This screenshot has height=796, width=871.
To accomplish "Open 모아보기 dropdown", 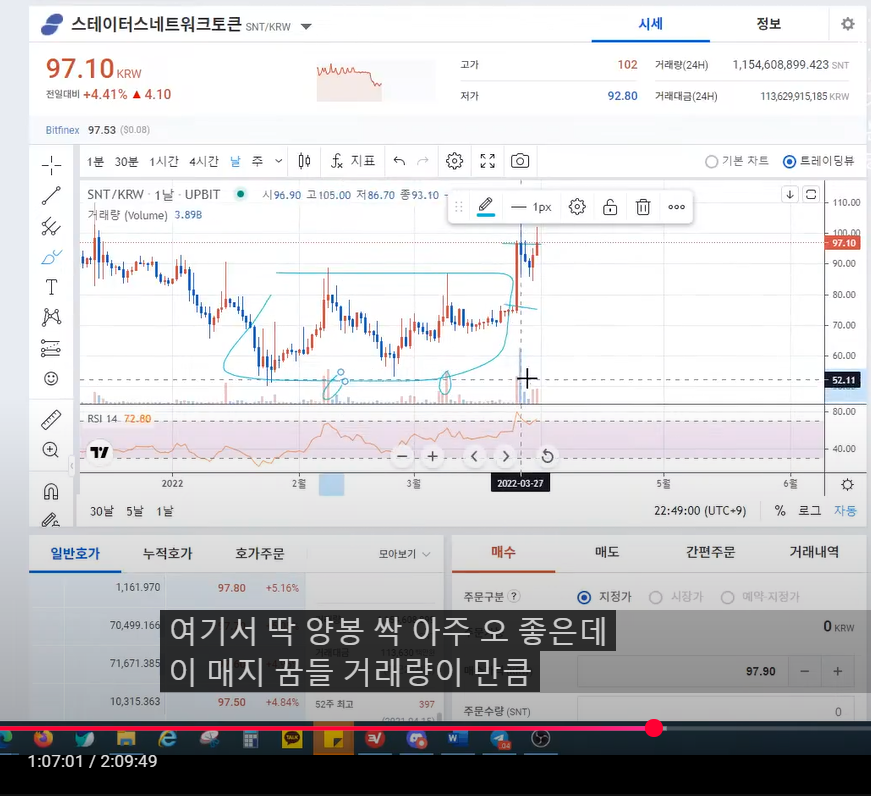I will tap(404, 554).
